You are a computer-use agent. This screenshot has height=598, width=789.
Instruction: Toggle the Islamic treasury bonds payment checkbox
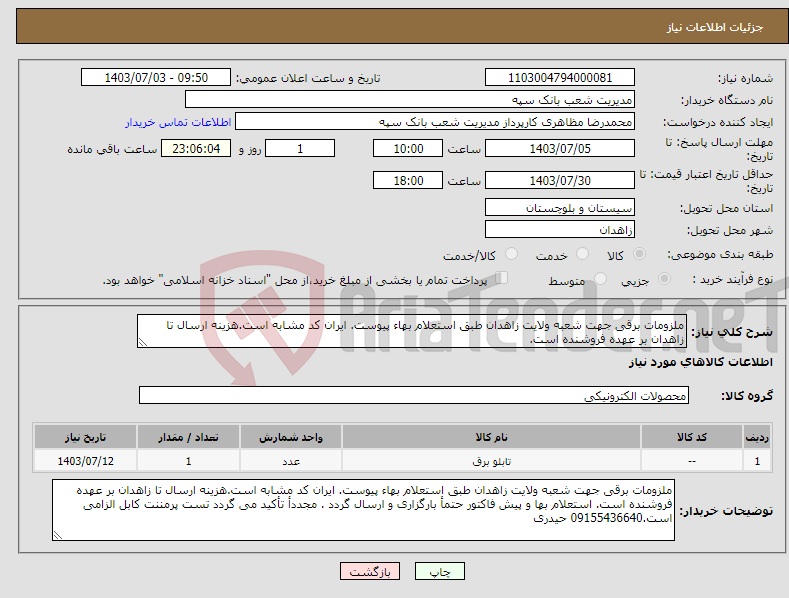pyautogui.click(x=501, y=278)
